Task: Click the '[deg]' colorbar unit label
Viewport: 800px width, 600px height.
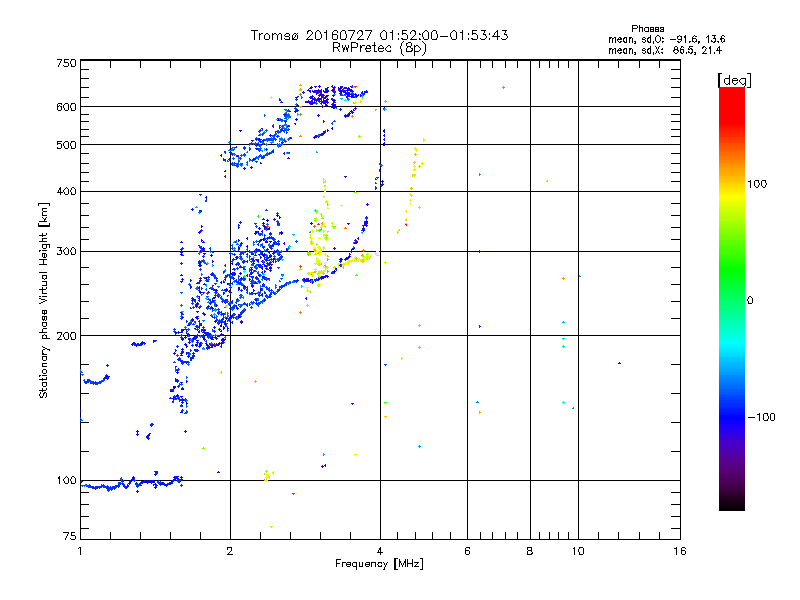Action: point(734,80)
